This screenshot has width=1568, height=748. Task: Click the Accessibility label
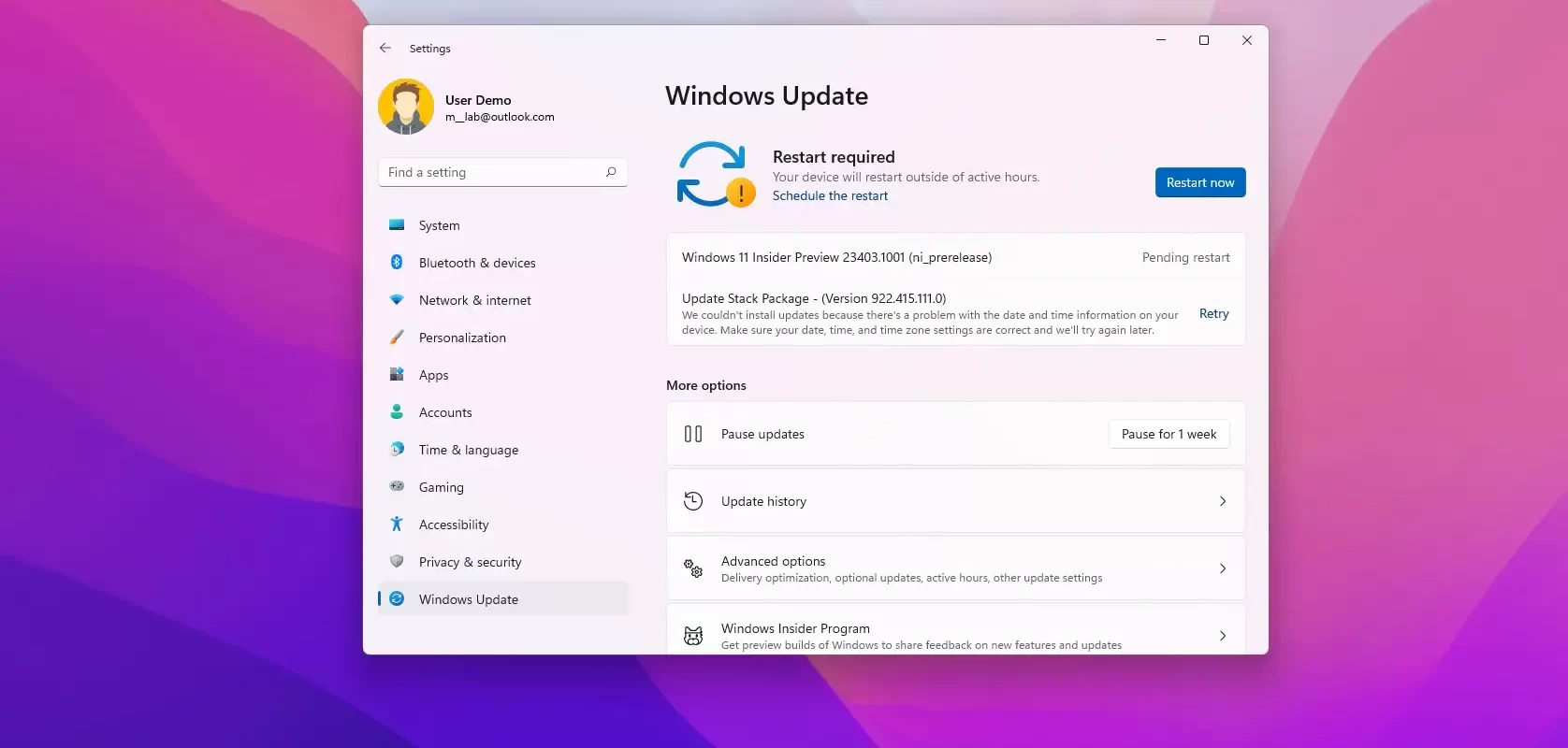tap(454, 525)
